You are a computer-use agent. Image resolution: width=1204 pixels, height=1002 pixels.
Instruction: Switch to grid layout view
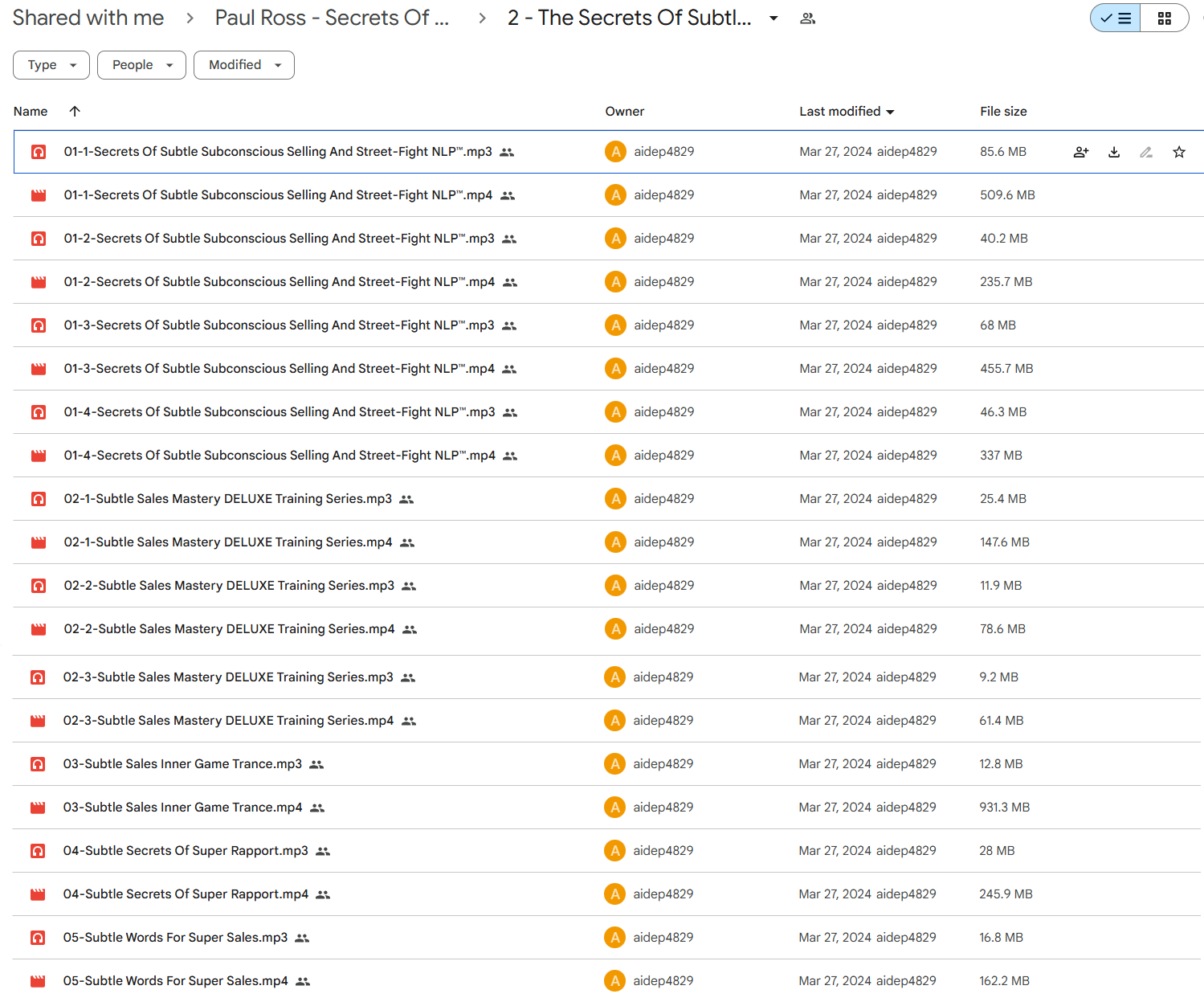click(x=1165, y=18)
